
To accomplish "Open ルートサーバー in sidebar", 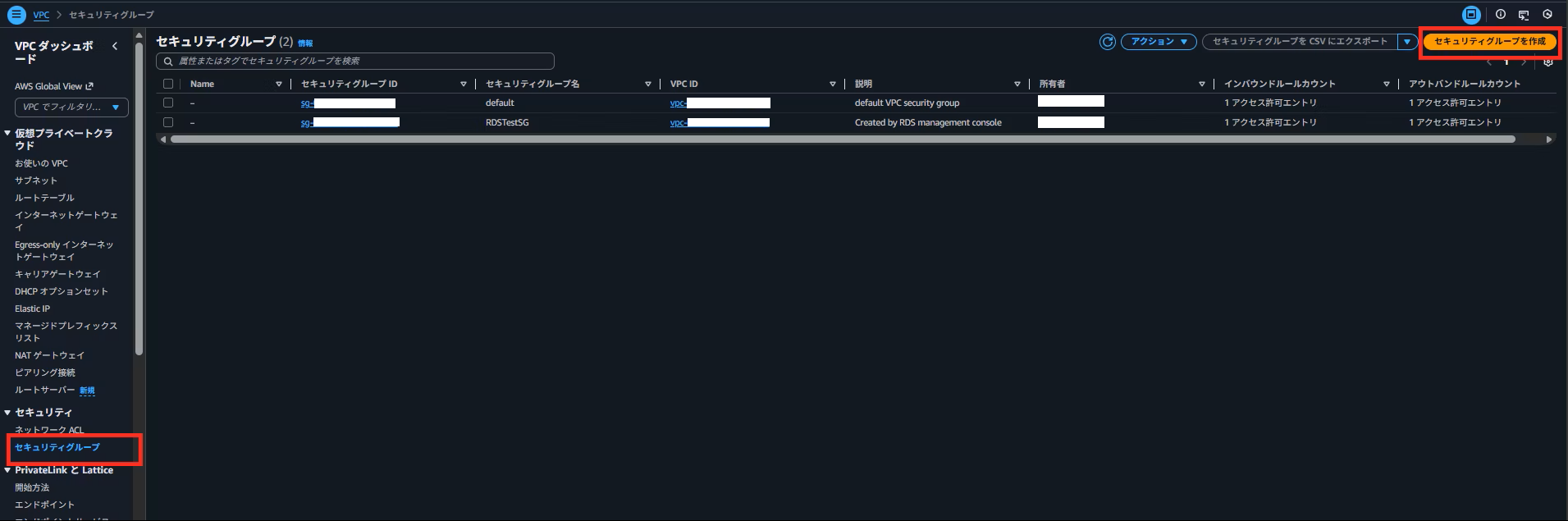I will pyautogui.click(x=45, y=390).
